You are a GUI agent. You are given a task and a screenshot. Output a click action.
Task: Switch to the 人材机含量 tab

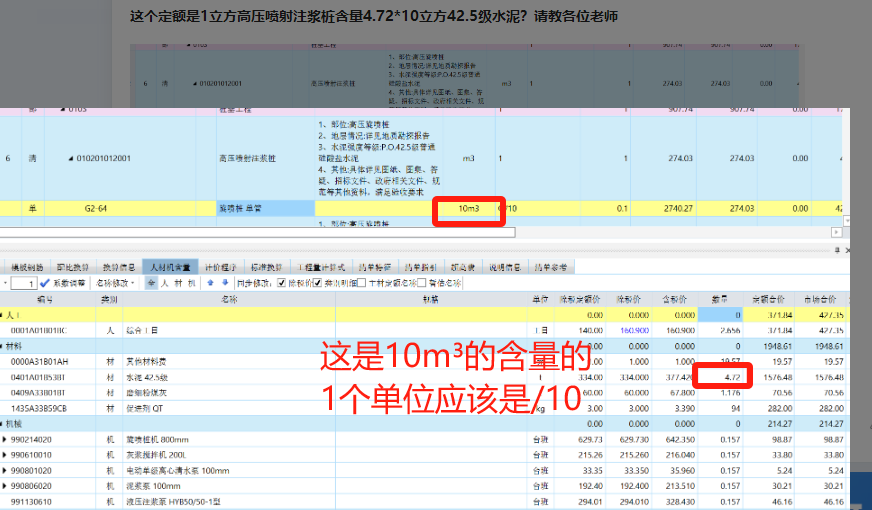click(x=170, y=268)
